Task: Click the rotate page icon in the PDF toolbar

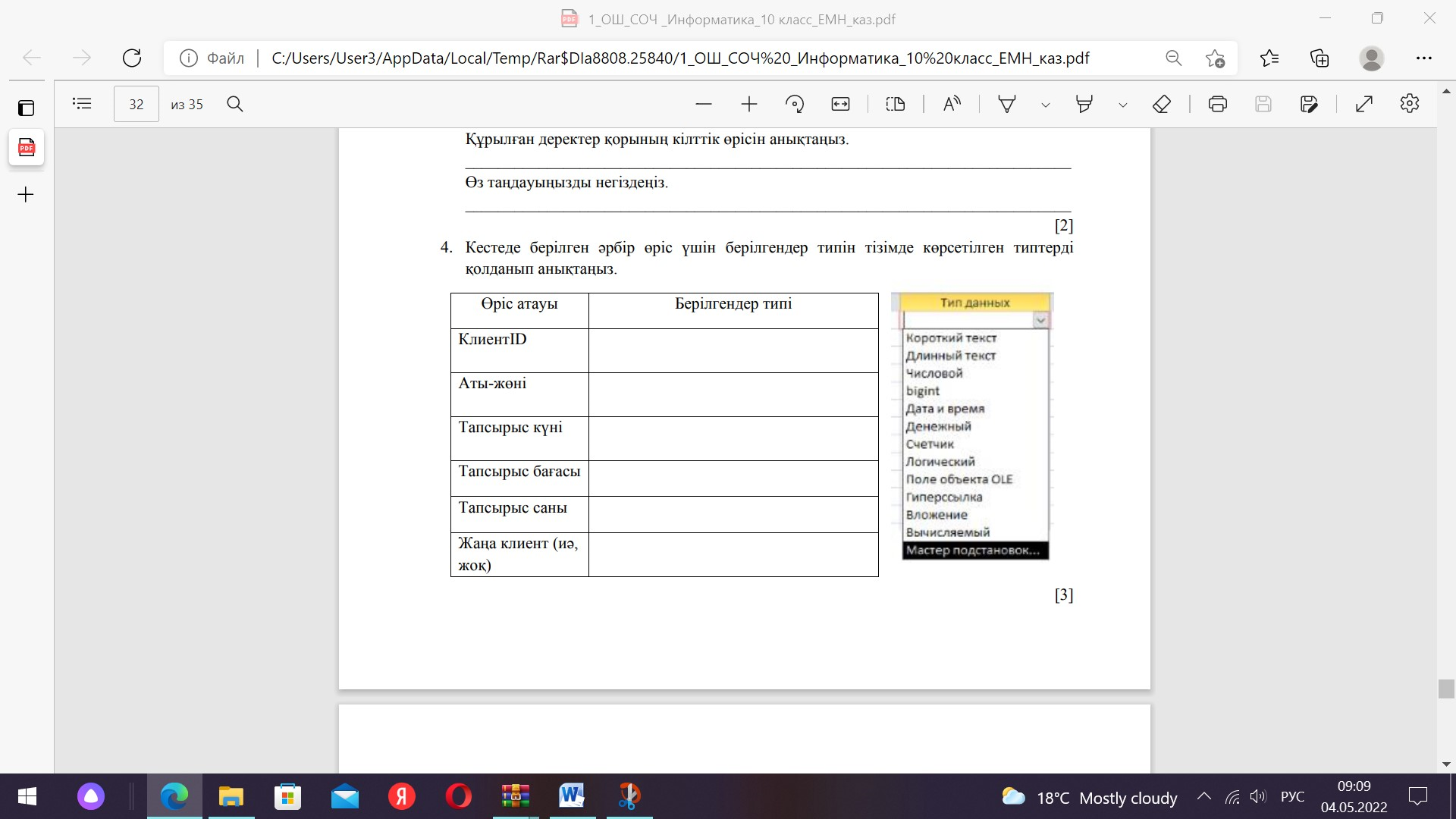Action: pyautogui.click(x=795, y=104)
